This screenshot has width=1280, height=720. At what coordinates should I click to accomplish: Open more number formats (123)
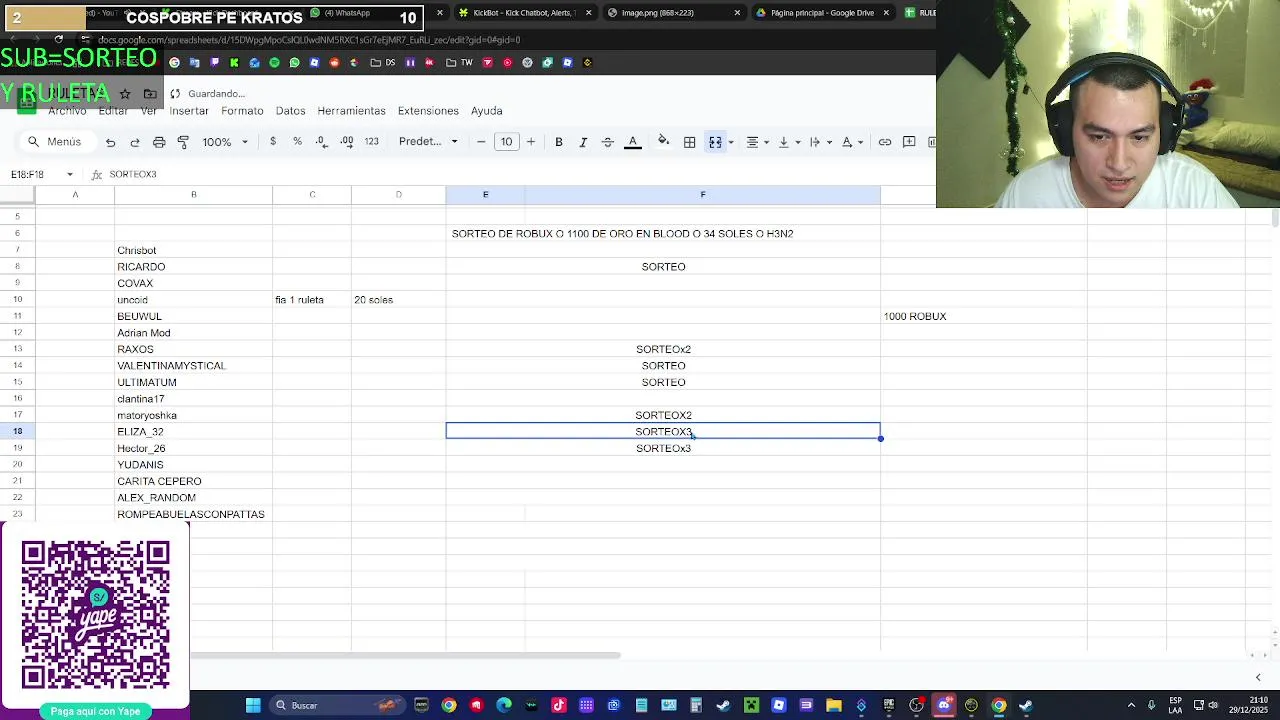pyautogui.click(x=371, y=142)
